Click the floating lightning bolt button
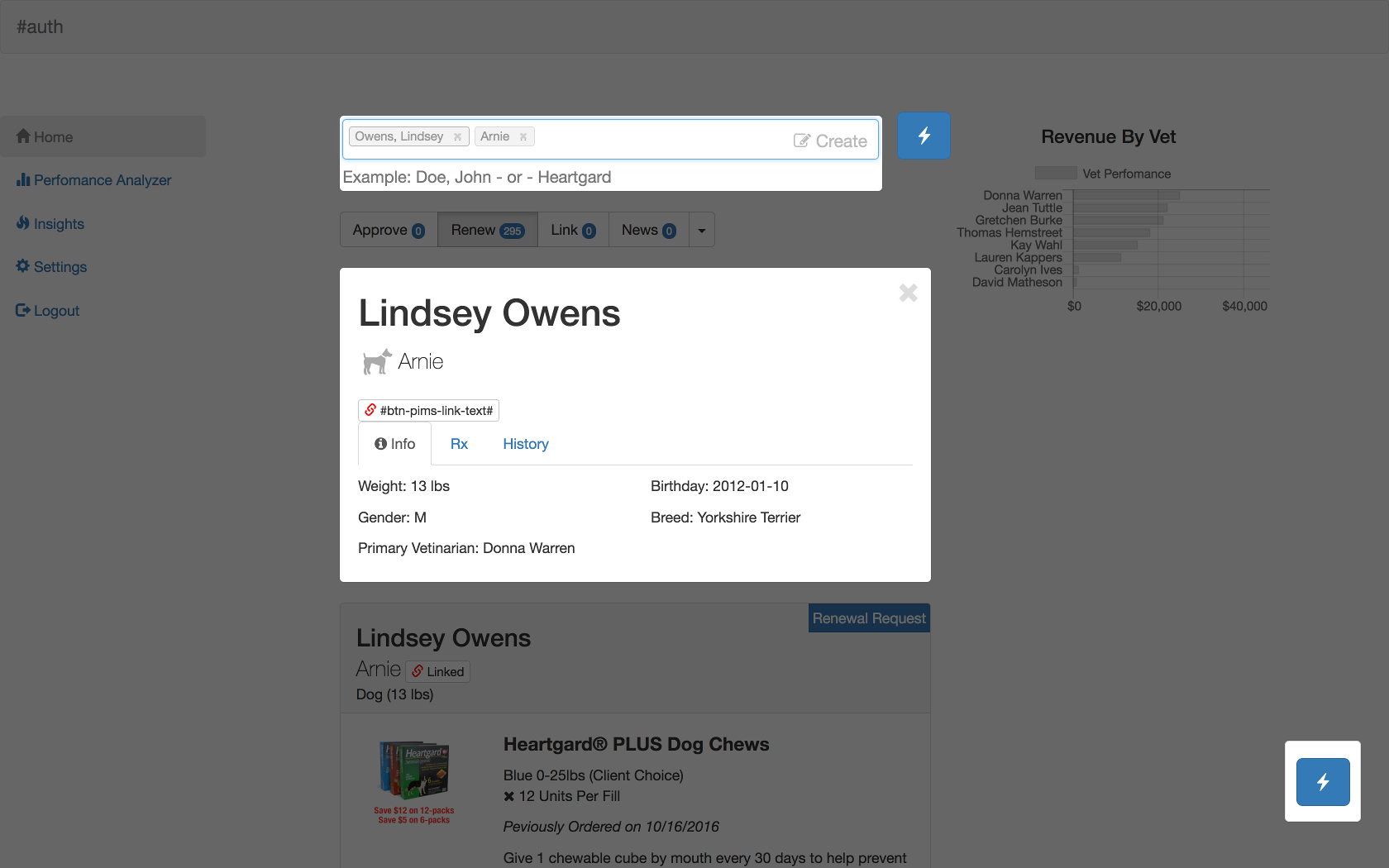The image size is (1389, 868). (1322, 781)
